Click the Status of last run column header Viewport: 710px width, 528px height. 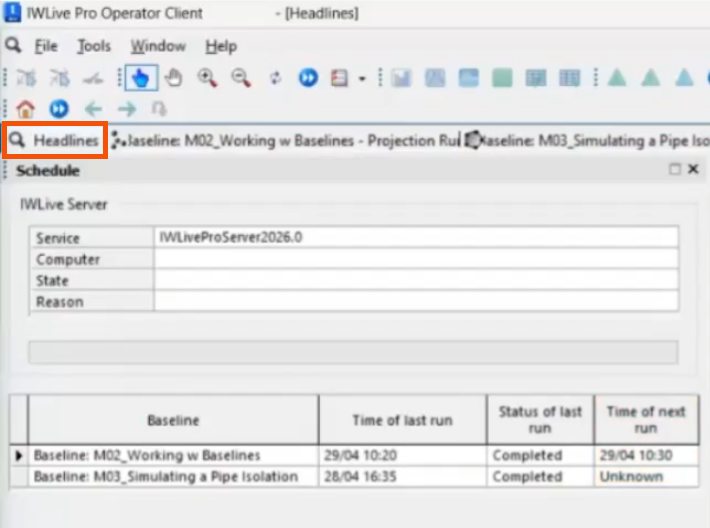point(540,420)
